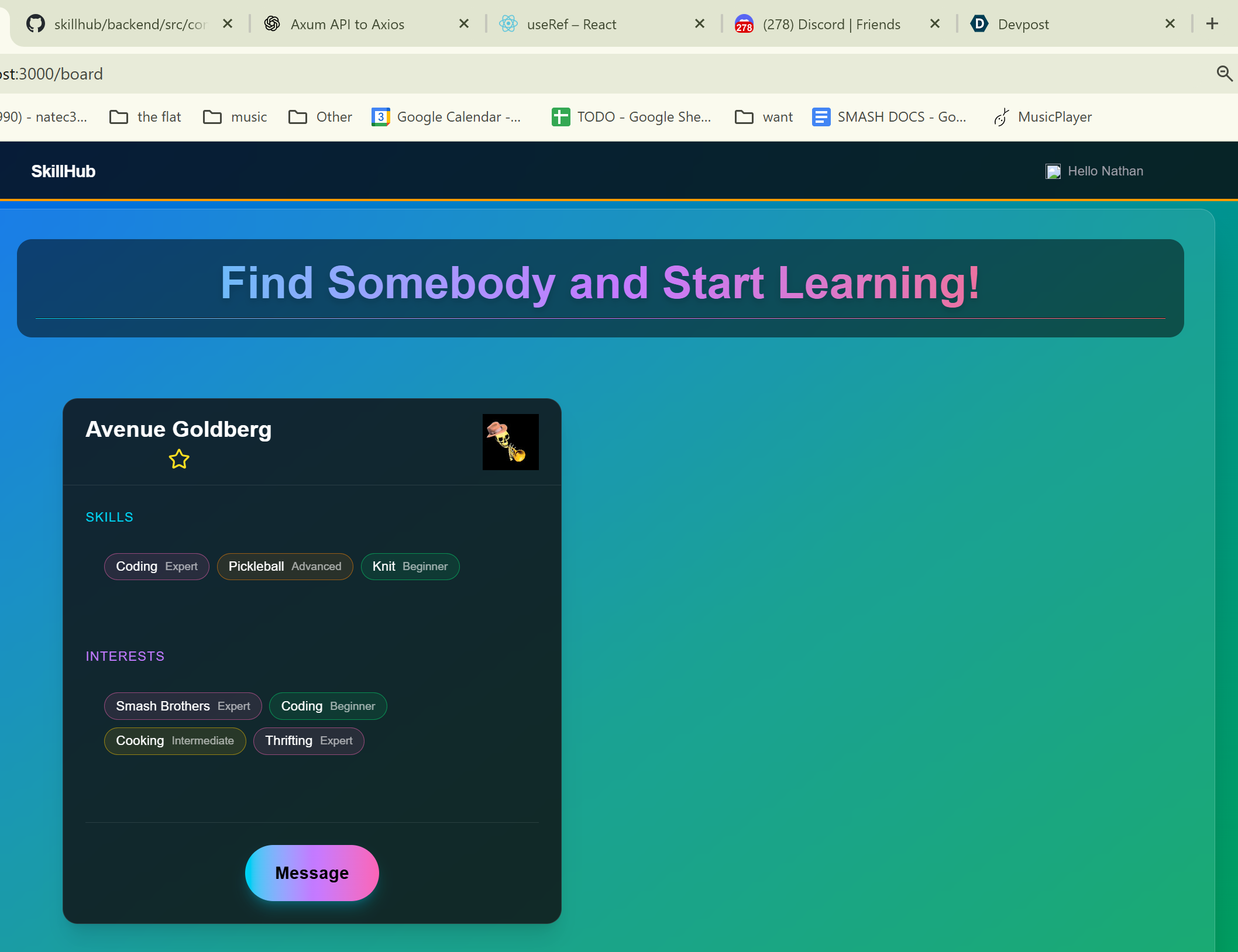
Task: Switch to the useRef – React tab
Action: click(x=571, y=25)
